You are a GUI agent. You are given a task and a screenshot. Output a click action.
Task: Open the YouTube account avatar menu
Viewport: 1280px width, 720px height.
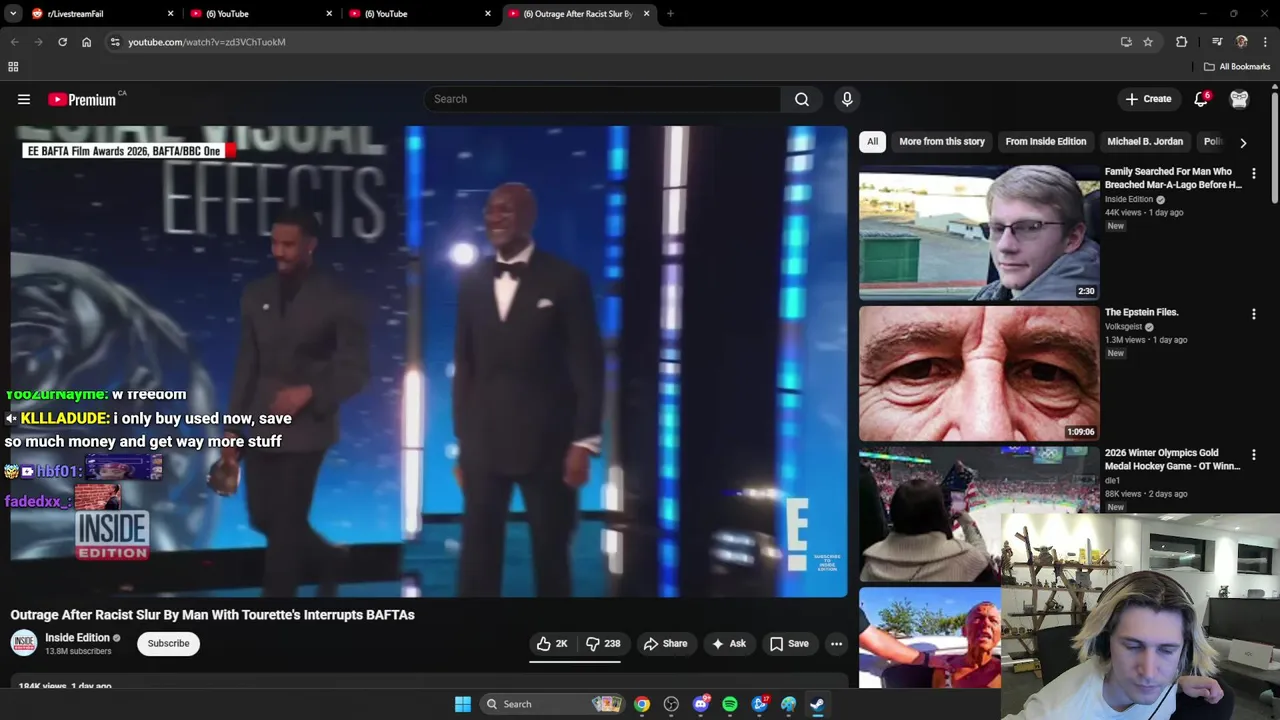[x=1239, y=99]
